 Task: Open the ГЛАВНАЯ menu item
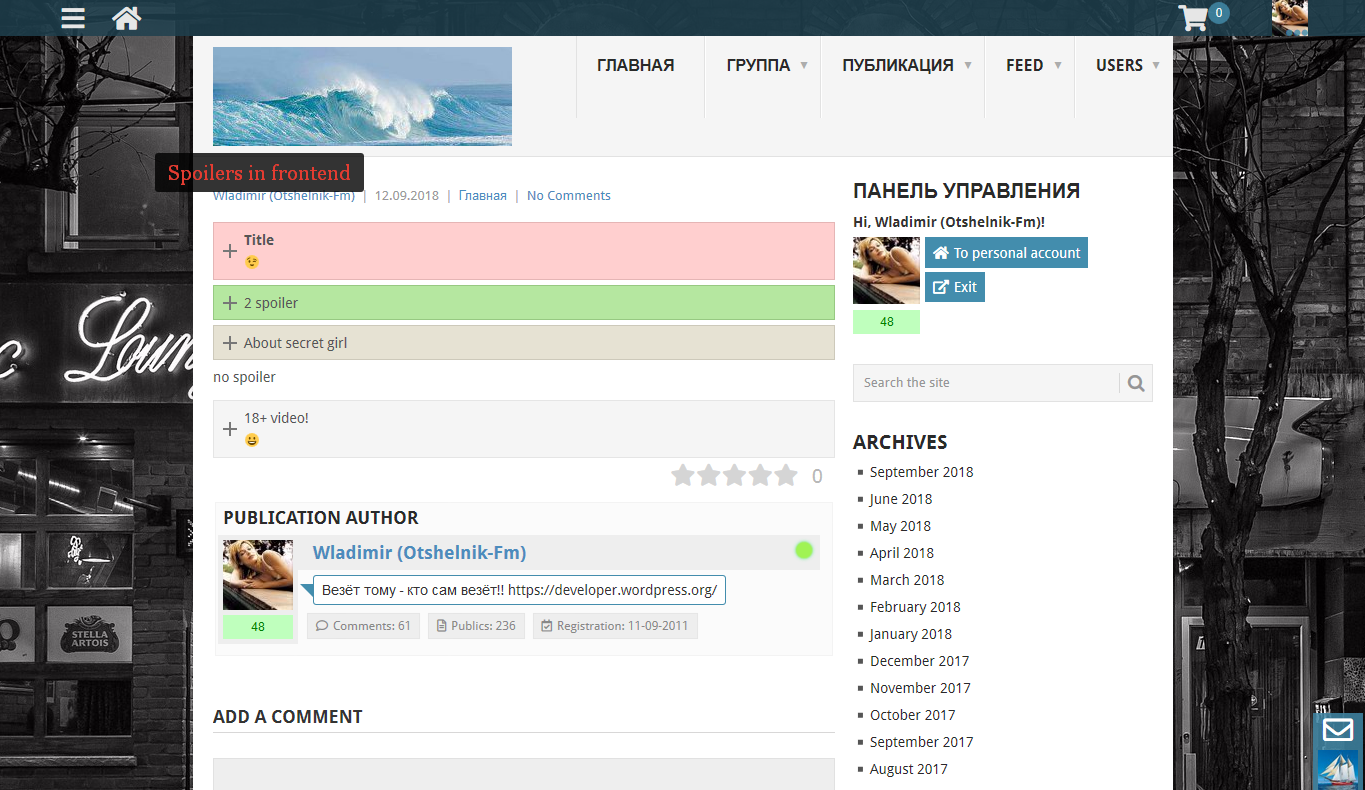(x=636, y=66)
